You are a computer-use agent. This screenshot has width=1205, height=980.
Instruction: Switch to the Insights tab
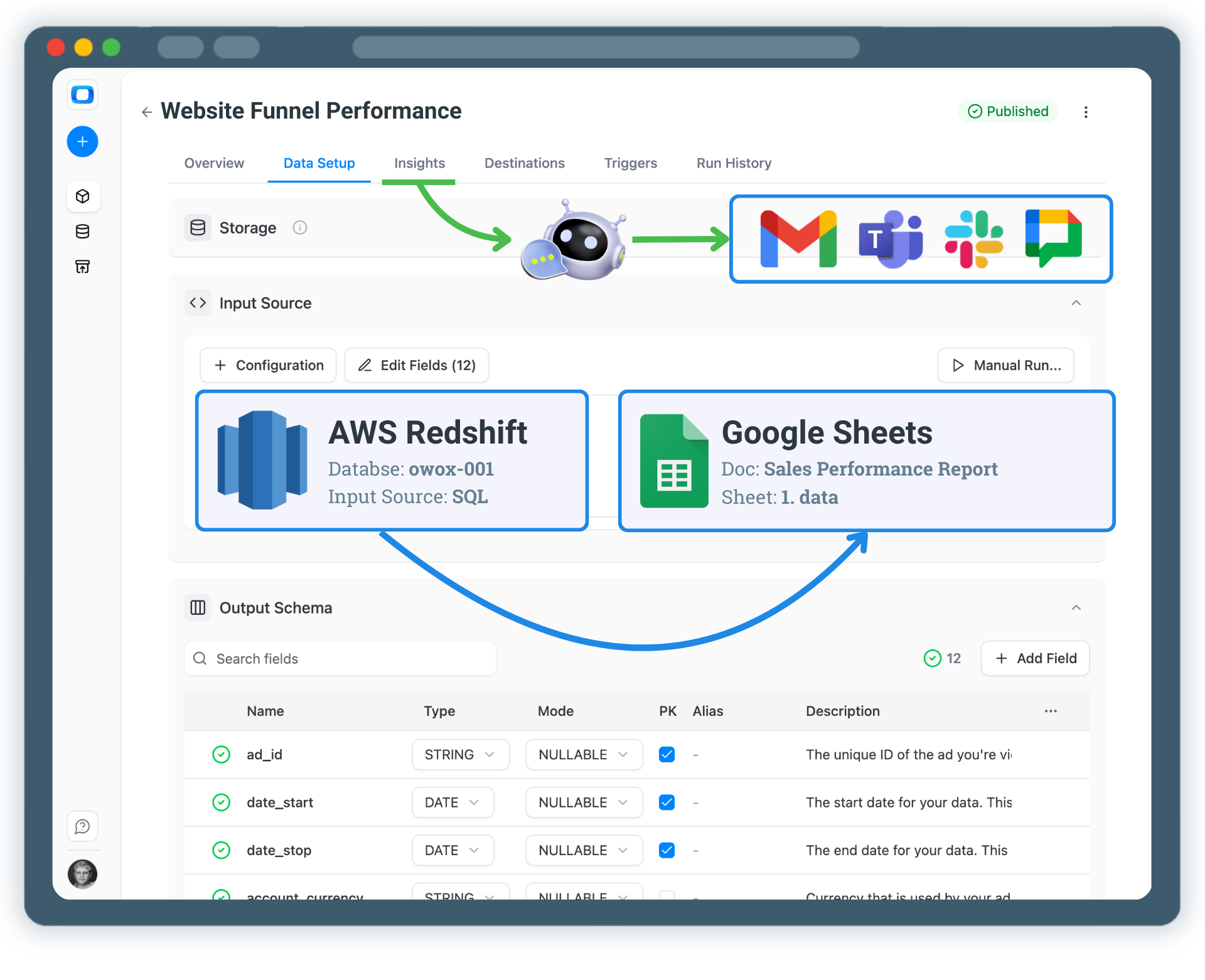pos(419,163)
